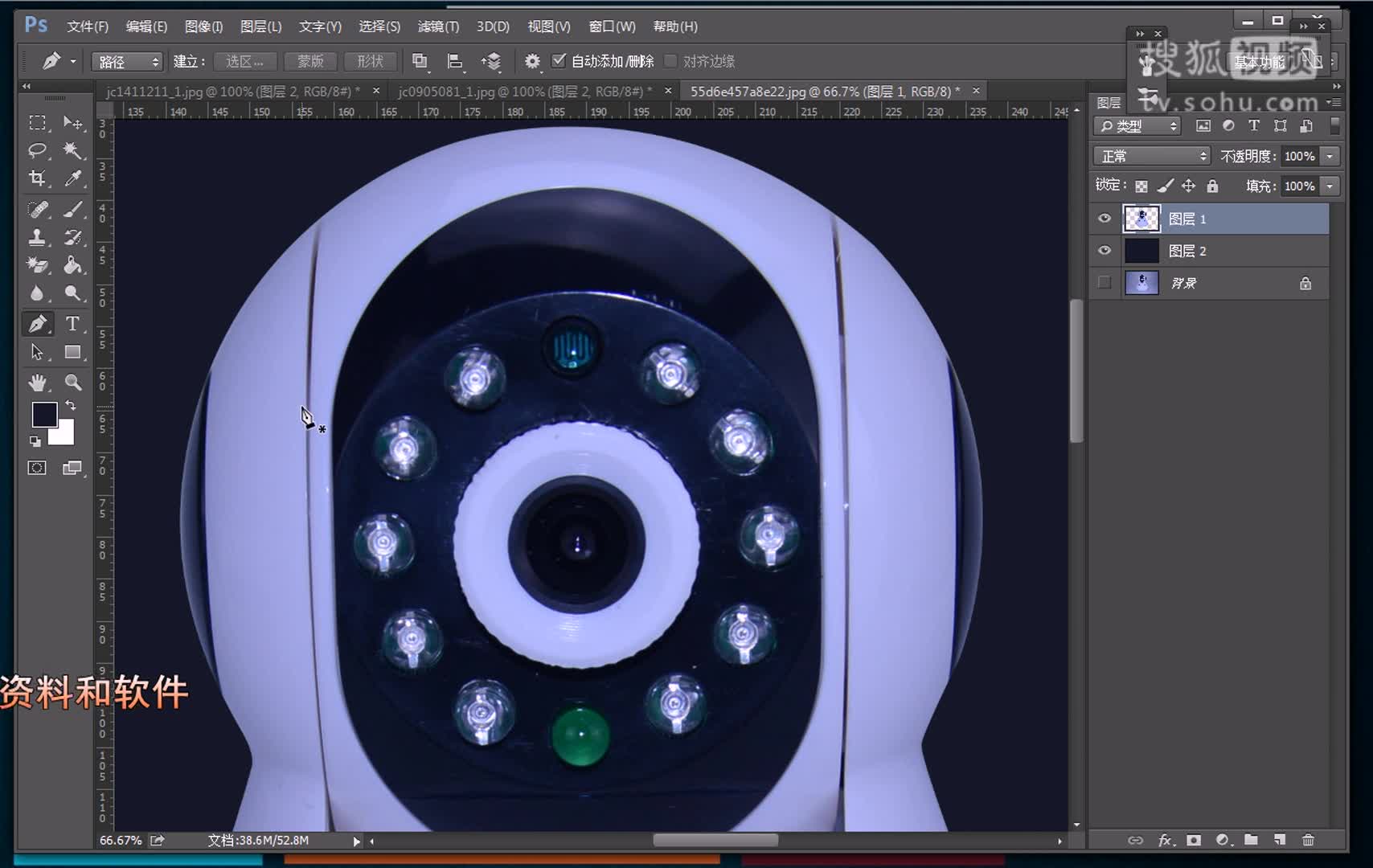Screen dimensions: 1373x868
Task: Open the 路径 mode dropdown
Action: [x=128, y=62]
